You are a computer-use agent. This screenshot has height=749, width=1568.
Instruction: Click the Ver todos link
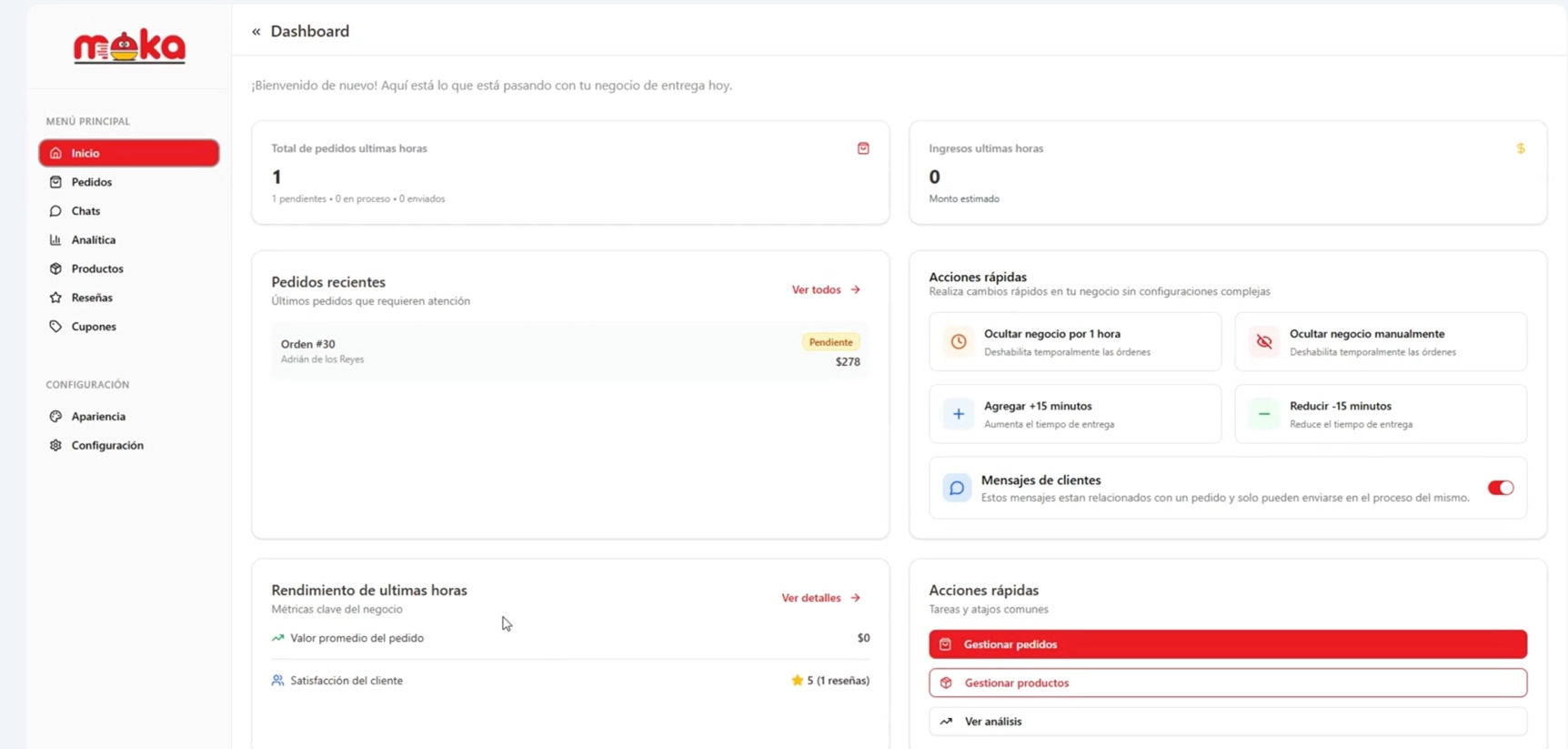point(825,289)
